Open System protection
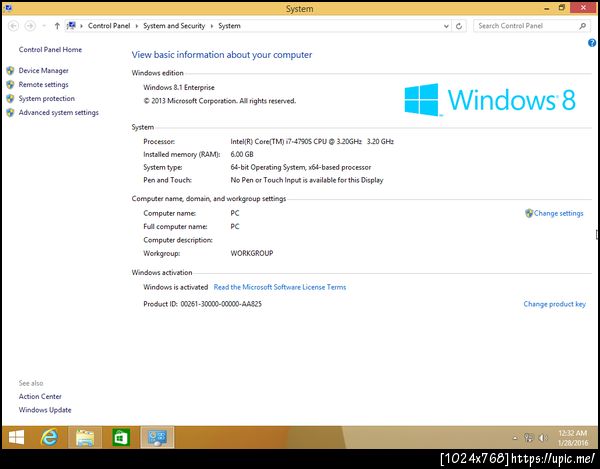 (47, 98)
